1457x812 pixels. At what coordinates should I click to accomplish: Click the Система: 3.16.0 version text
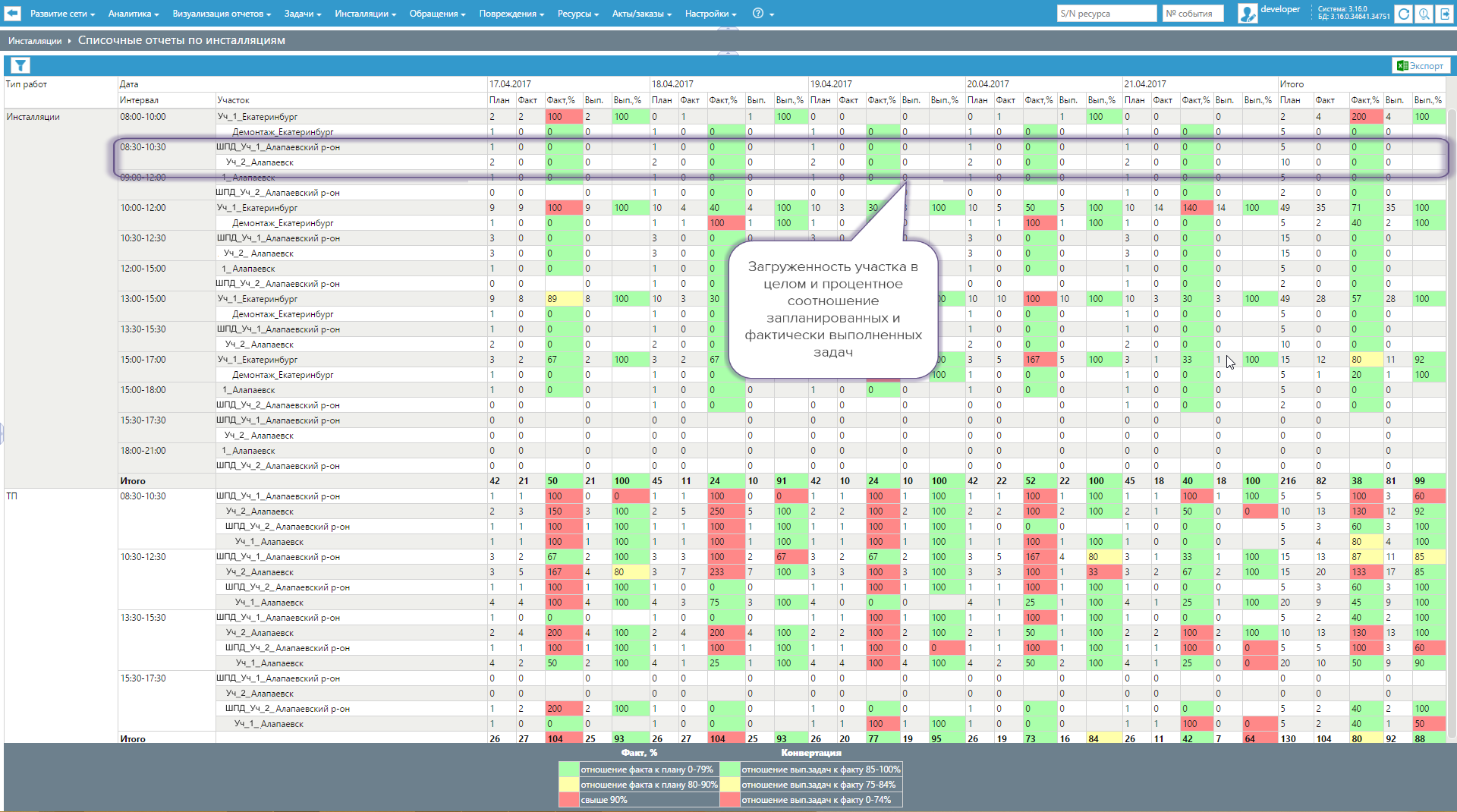tap(1342, 9)
